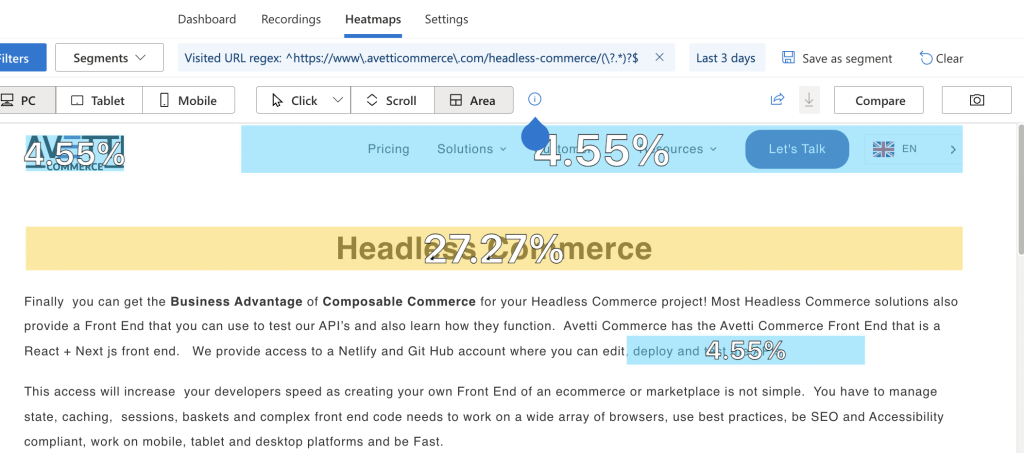Click the Let's Talk button

(797, 149)
